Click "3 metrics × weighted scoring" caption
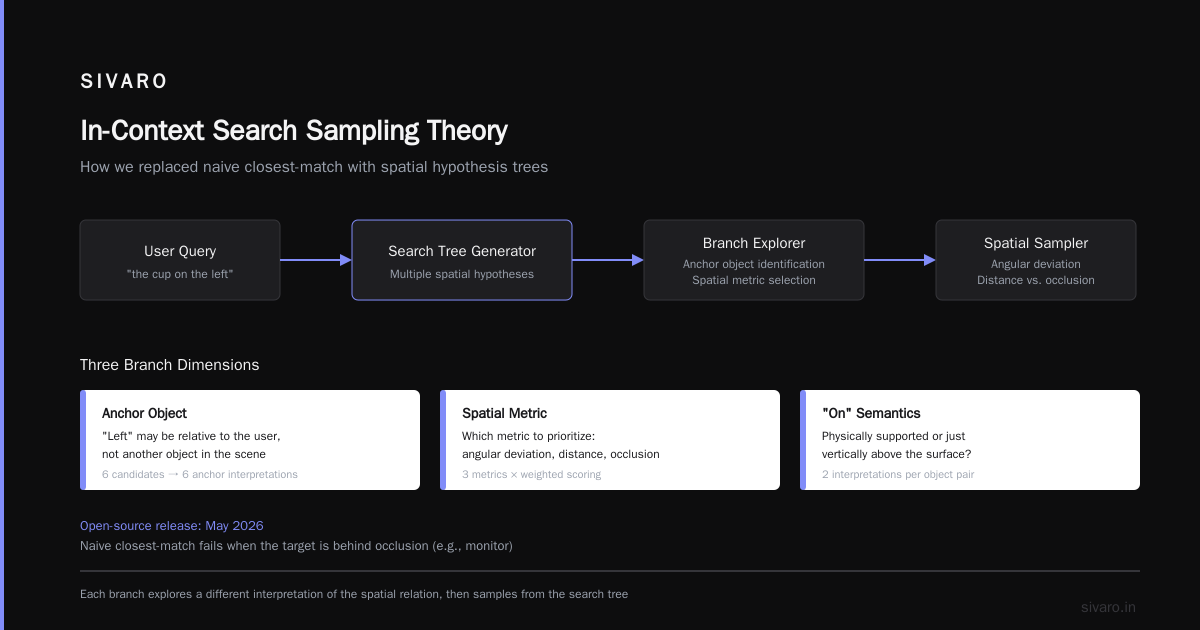This screenshot has height=630, width=1200. [x=531, y=474]
